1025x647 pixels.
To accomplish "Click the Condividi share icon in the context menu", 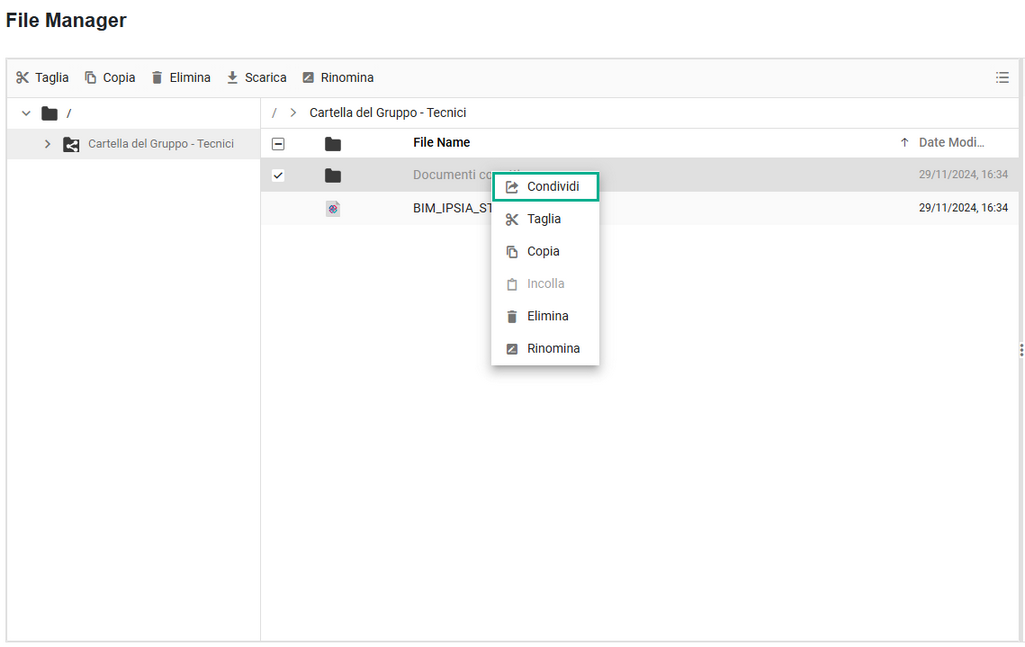I will pos(511,186).
